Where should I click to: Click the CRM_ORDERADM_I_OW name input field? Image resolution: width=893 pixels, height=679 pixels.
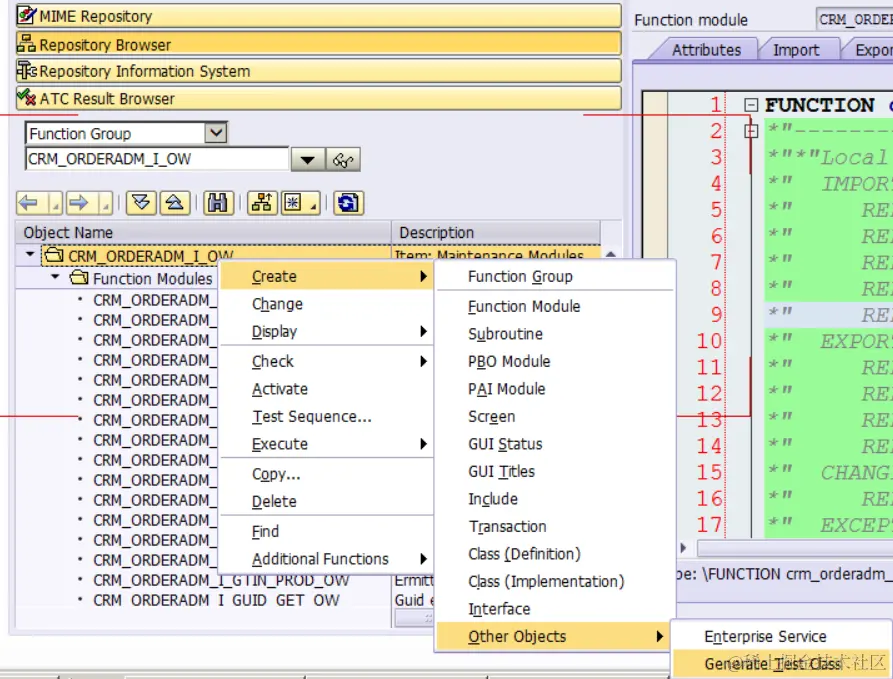click(x=157, y=159)
